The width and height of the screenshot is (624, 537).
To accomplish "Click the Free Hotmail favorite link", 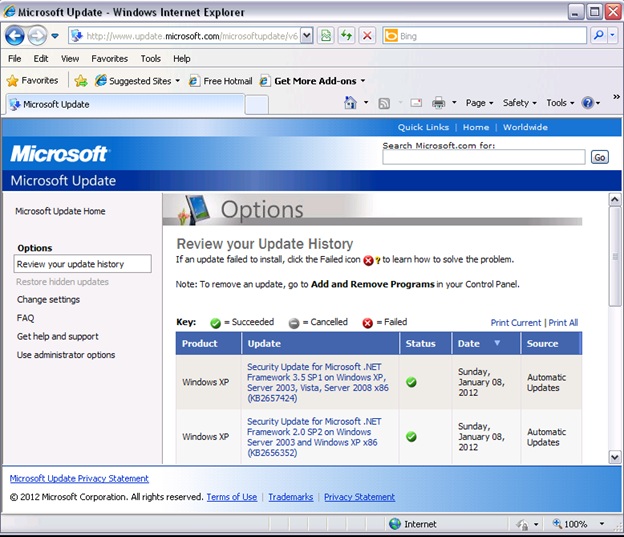I will click(221, 81).
